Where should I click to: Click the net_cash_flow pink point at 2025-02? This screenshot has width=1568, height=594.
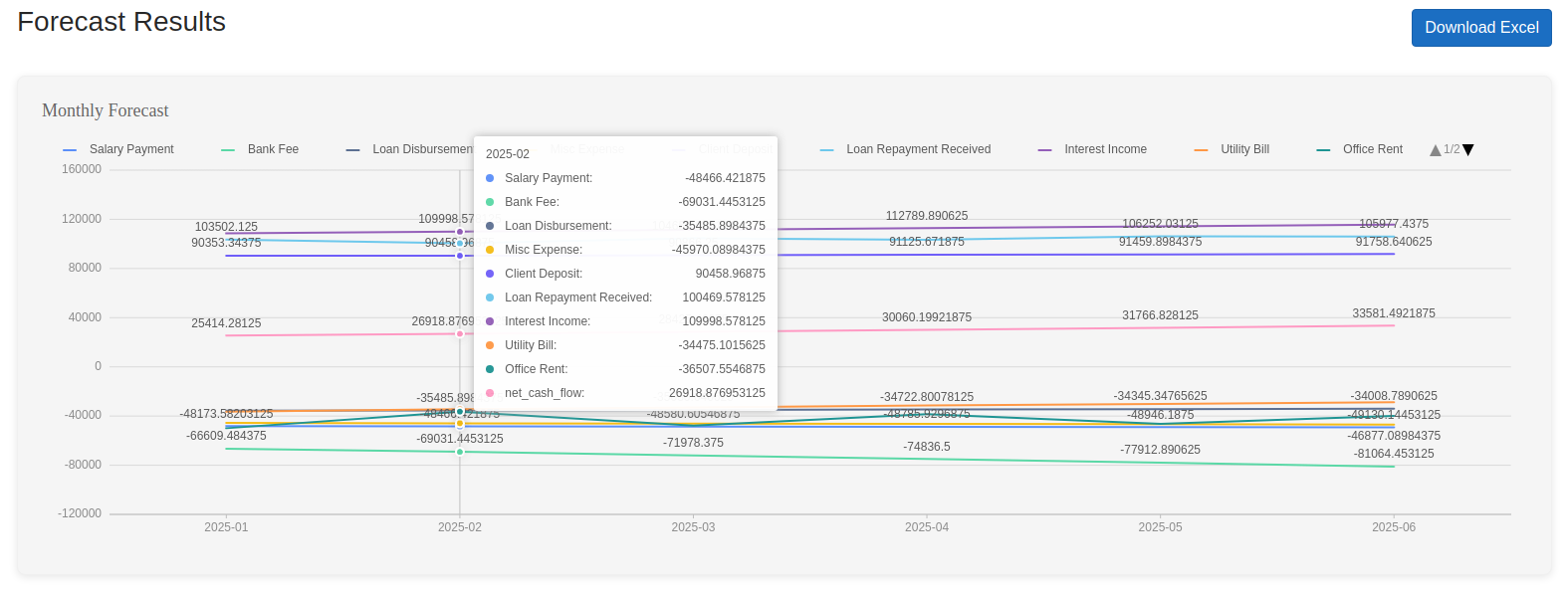[x=460, y=333]
